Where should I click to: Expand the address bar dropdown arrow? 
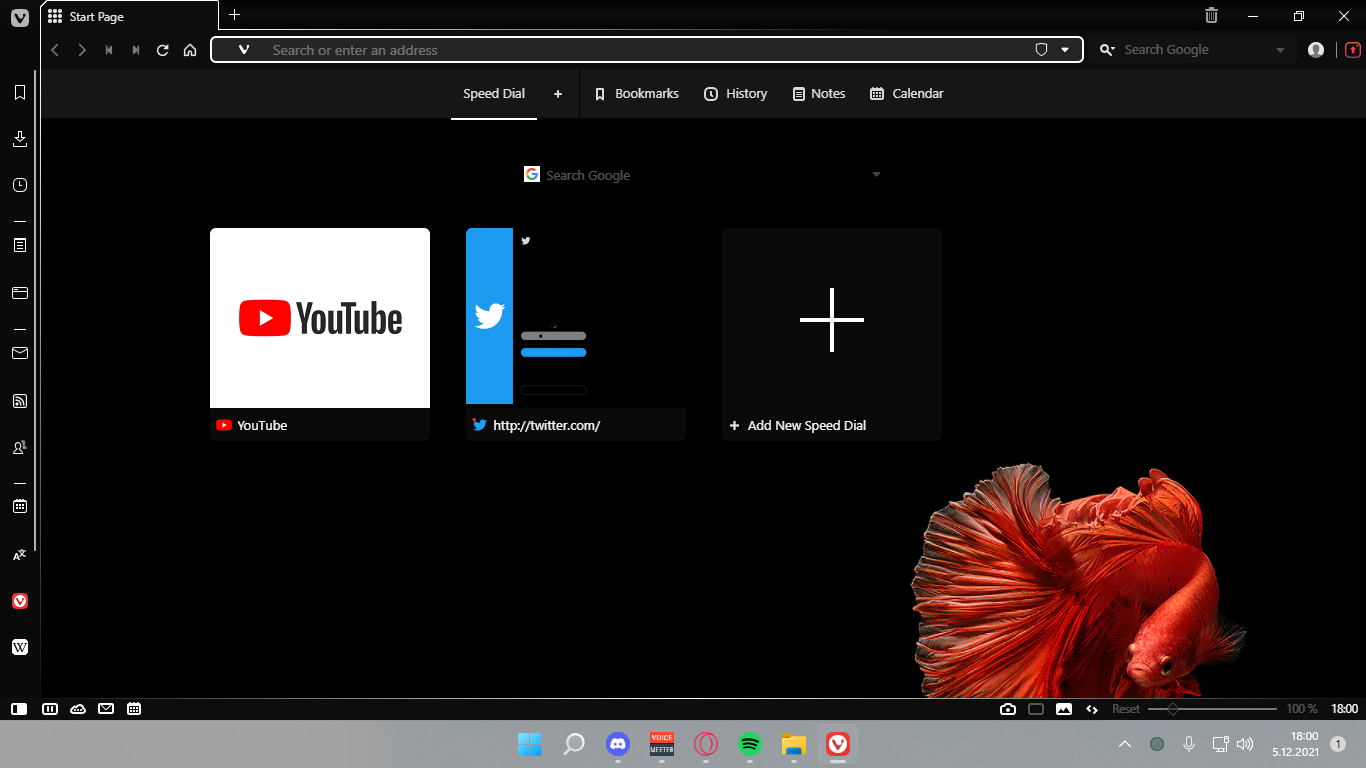1065,50
